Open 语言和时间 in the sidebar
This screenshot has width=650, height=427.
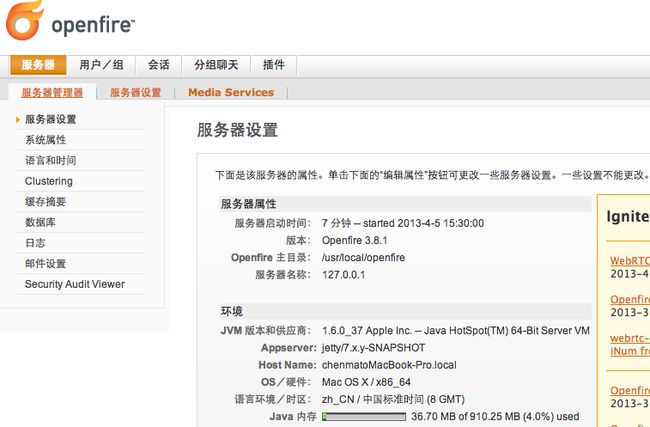point(51,160)
